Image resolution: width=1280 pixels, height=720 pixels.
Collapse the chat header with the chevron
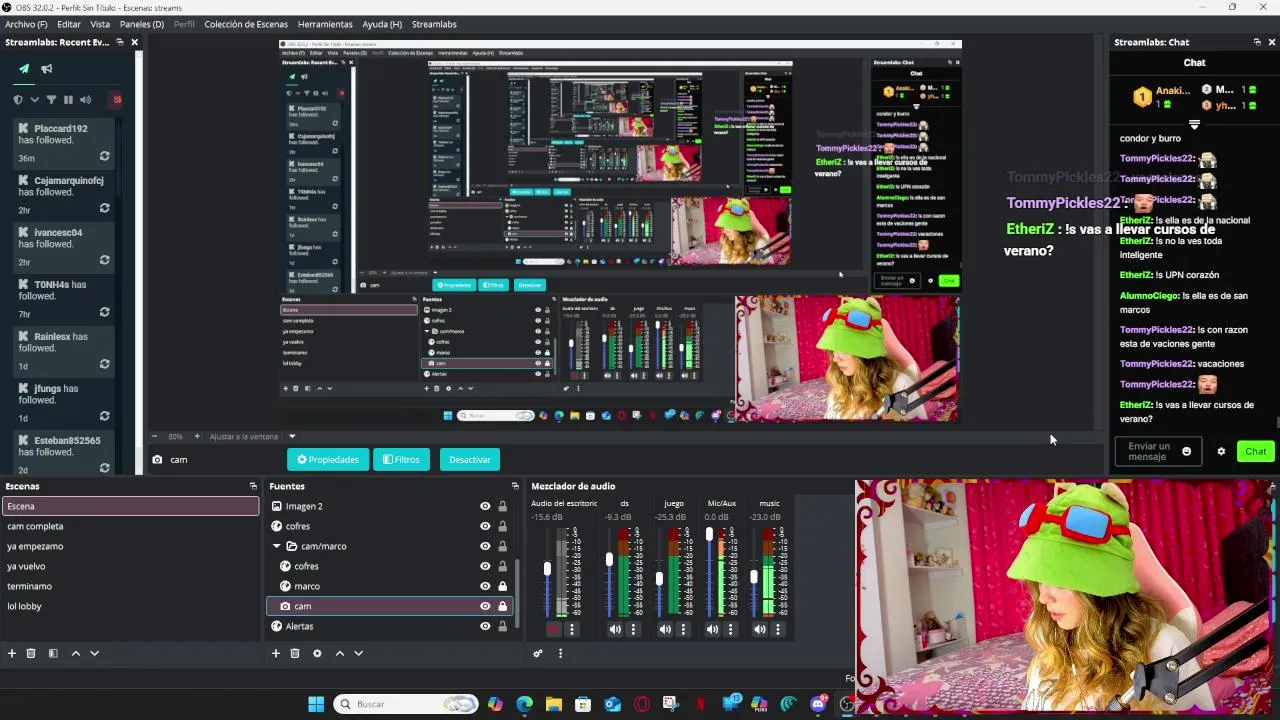1194,125
